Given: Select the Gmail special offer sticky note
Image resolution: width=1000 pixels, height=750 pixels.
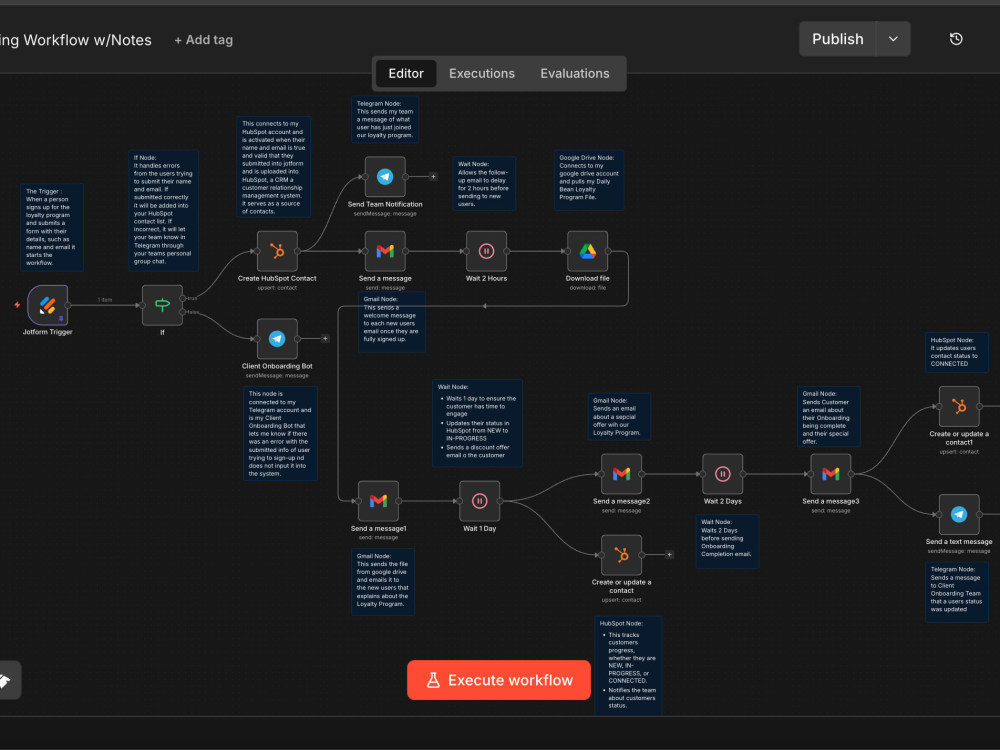Looking at the screenshot, I should [x=619, y=416].
